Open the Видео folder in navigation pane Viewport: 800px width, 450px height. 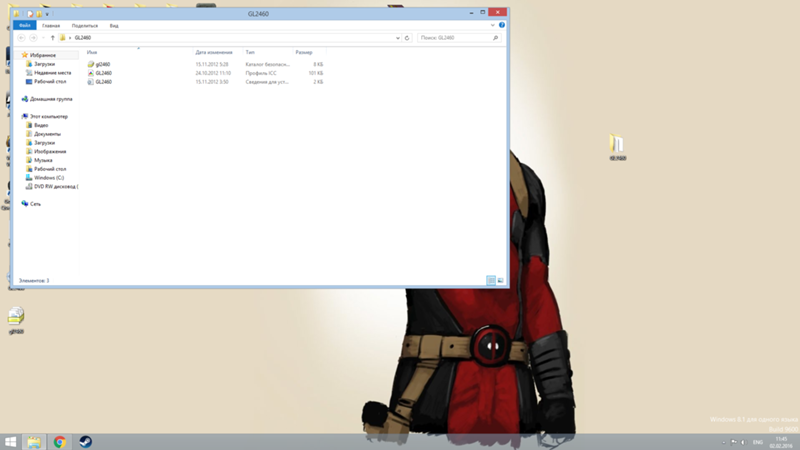(41, 125)
